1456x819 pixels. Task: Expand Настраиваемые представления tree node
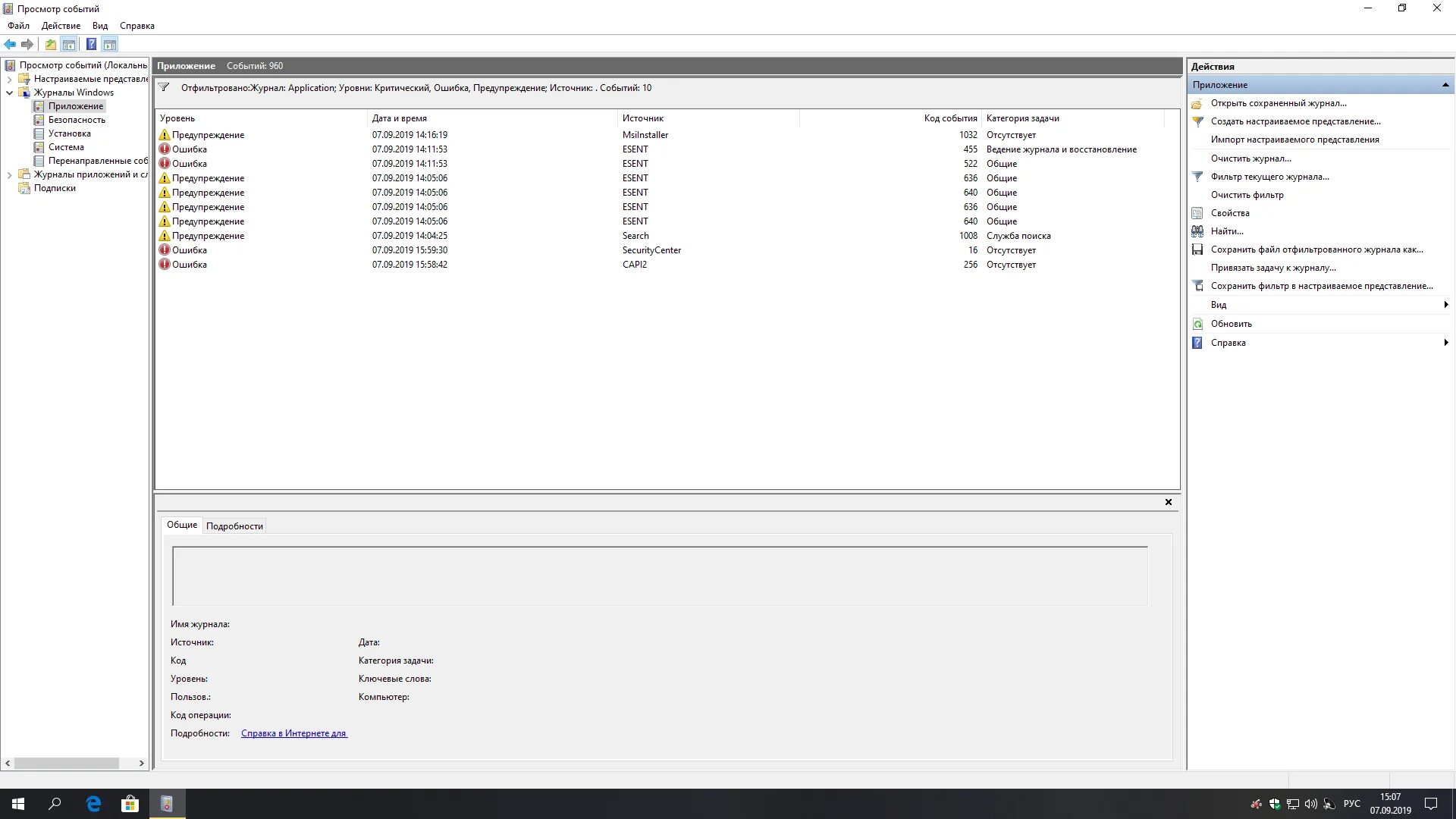pos(10,79)
